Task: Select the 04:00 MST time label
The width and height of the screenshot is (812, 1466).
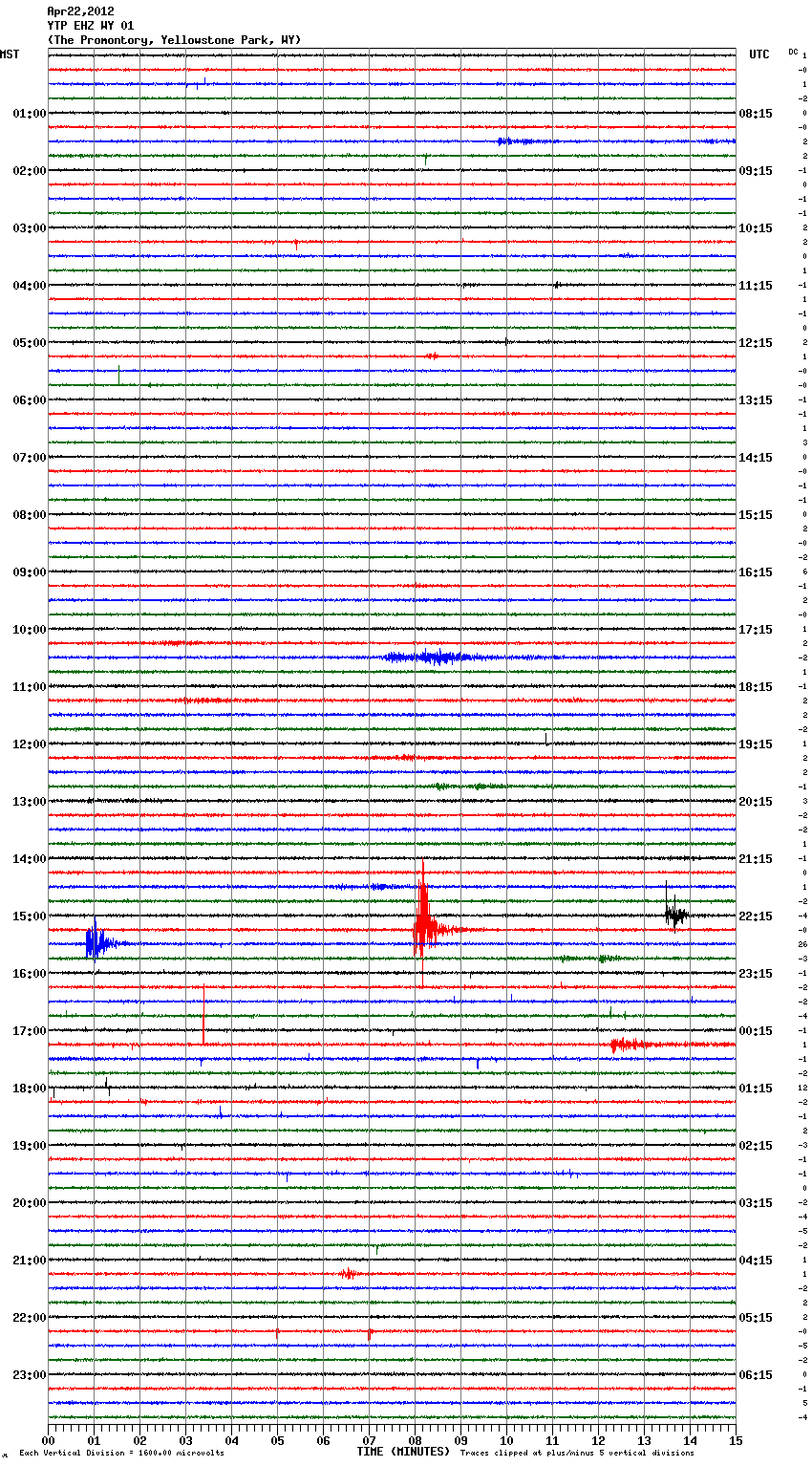Action: click(x=29, y=286)
